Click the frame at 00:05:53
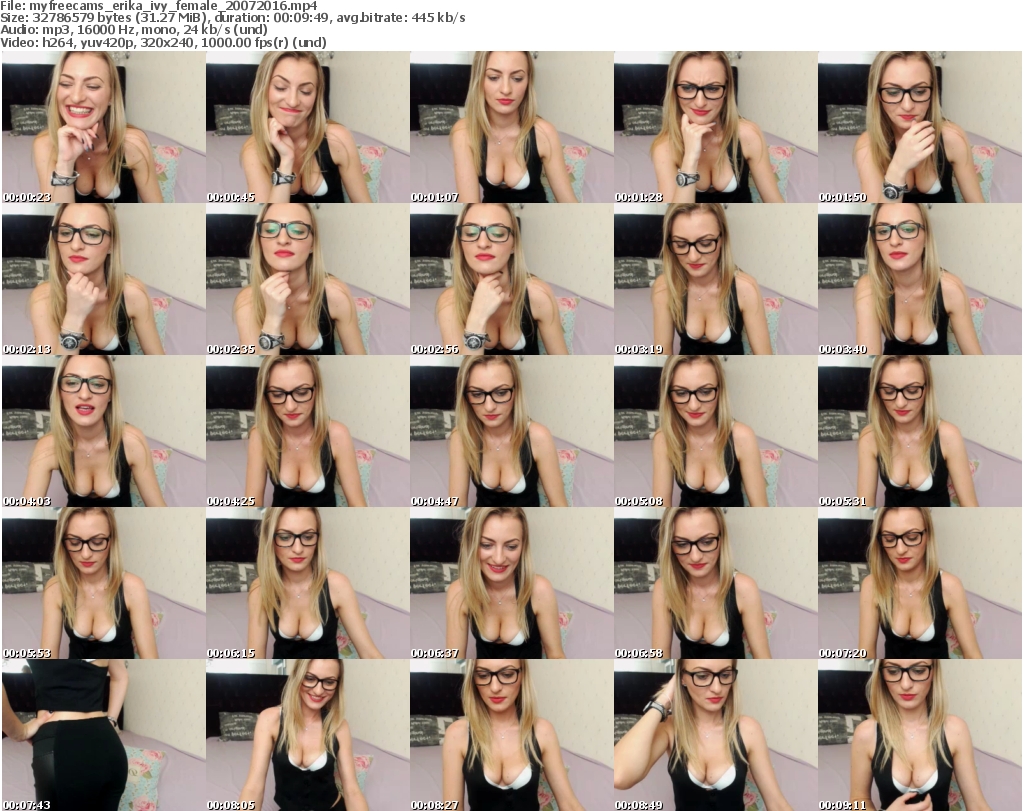This screenshot has height=811, width=1024. tap(103, 583)
